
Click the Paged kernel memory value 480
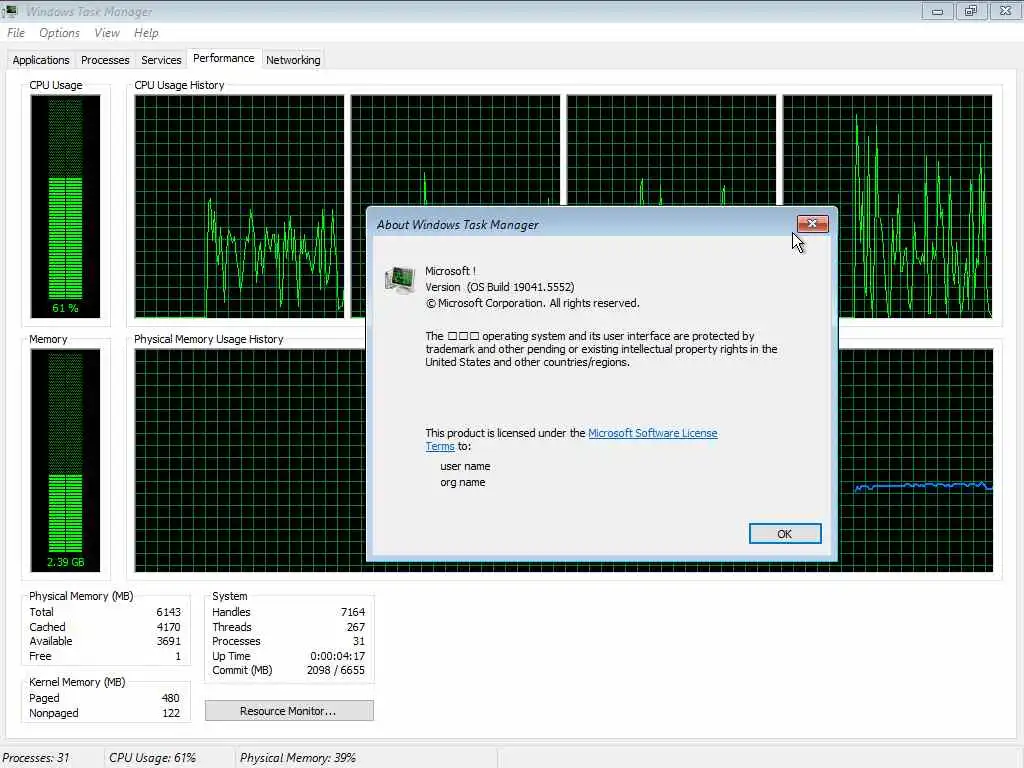tap(170, 698)
